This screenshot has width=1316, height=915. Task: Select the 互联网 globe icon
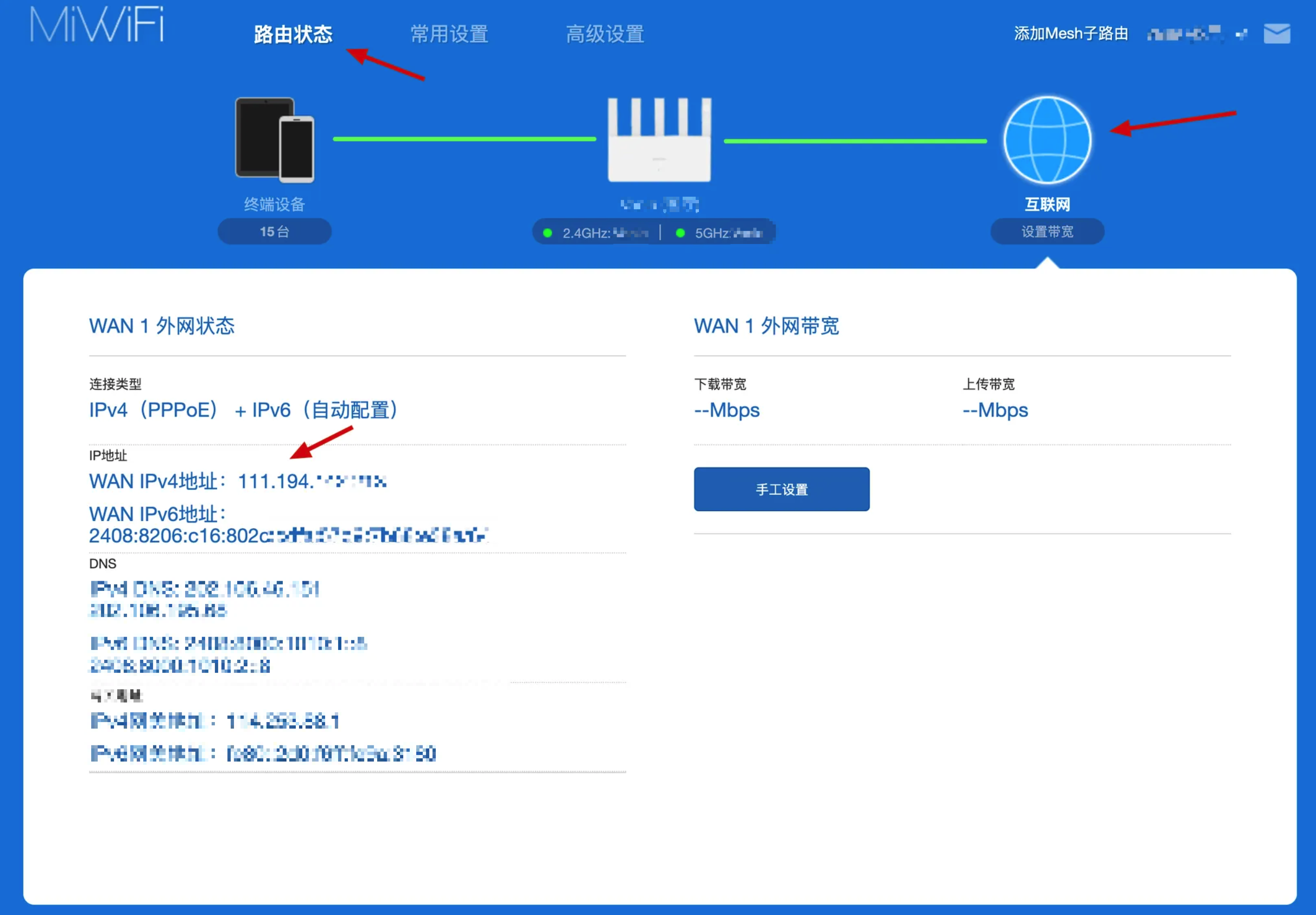tap(1047, 140)
